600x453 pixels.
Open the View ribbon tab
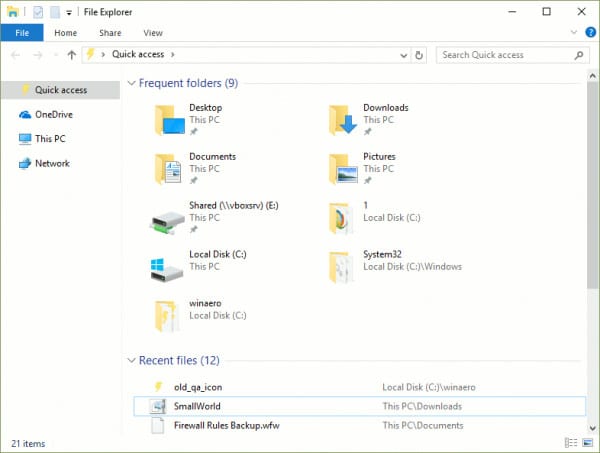(153, 33)
